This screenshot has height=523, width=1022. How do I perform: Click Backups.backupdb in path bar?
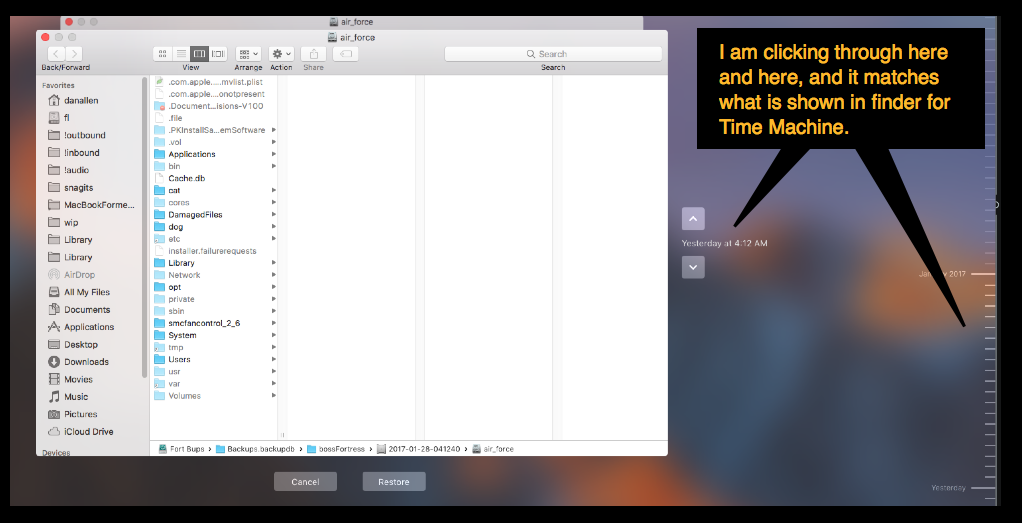click(x=256, y=449)
